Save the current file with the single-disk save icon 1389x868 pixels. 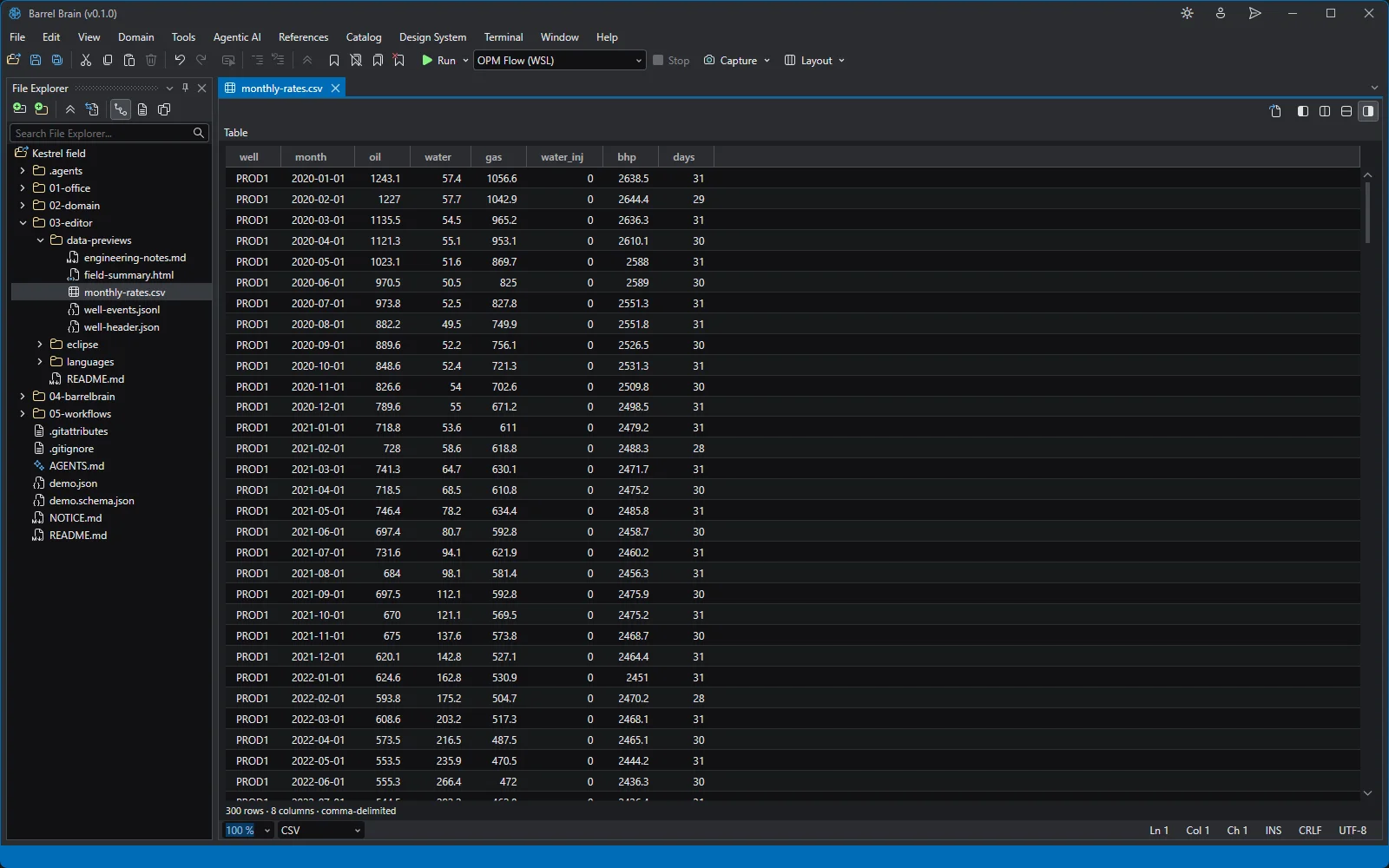coord(36,60)
